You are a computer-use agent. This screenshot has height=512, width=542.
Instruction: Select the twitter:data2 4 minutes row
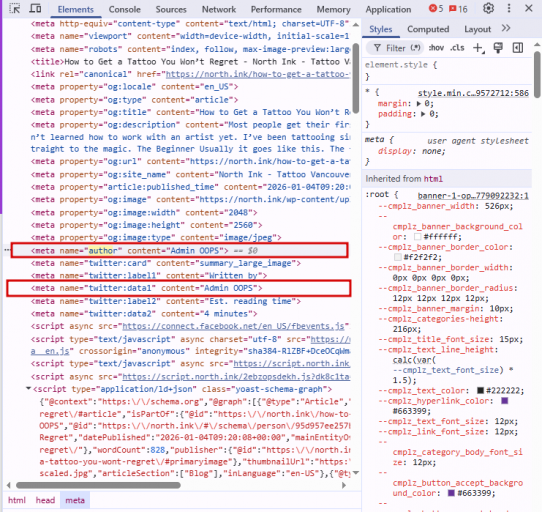144,314
